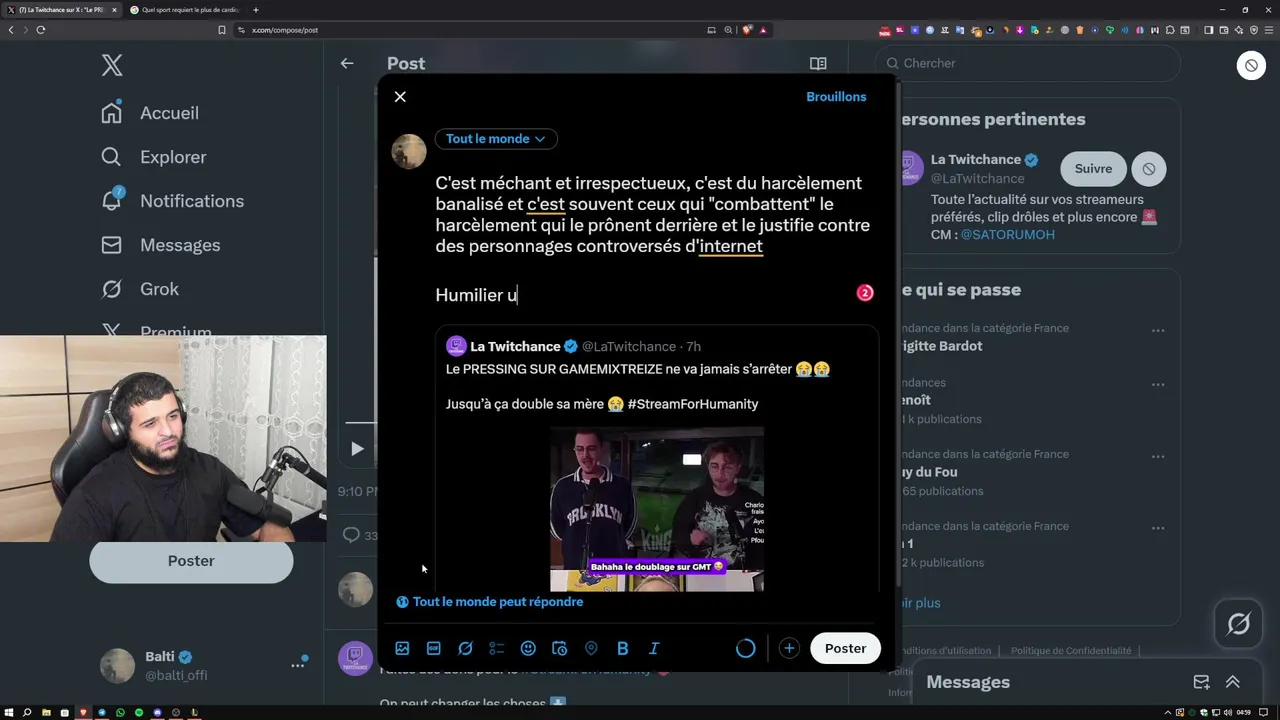1280x720 pixels.
Task: Reload the page
Action: (x=40, y=30)
